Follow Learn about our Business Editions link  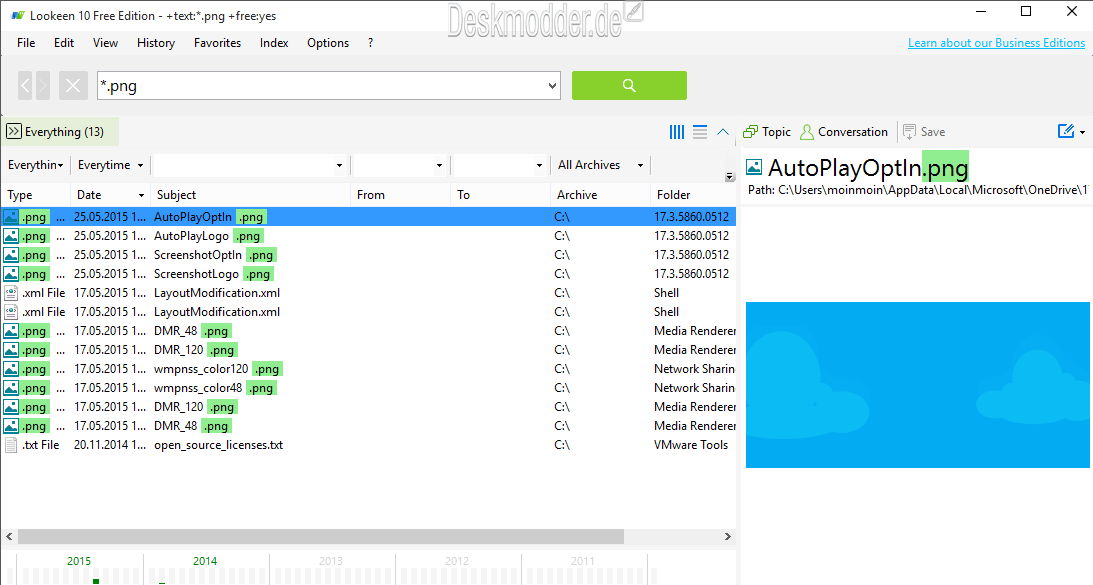point(996,43)
